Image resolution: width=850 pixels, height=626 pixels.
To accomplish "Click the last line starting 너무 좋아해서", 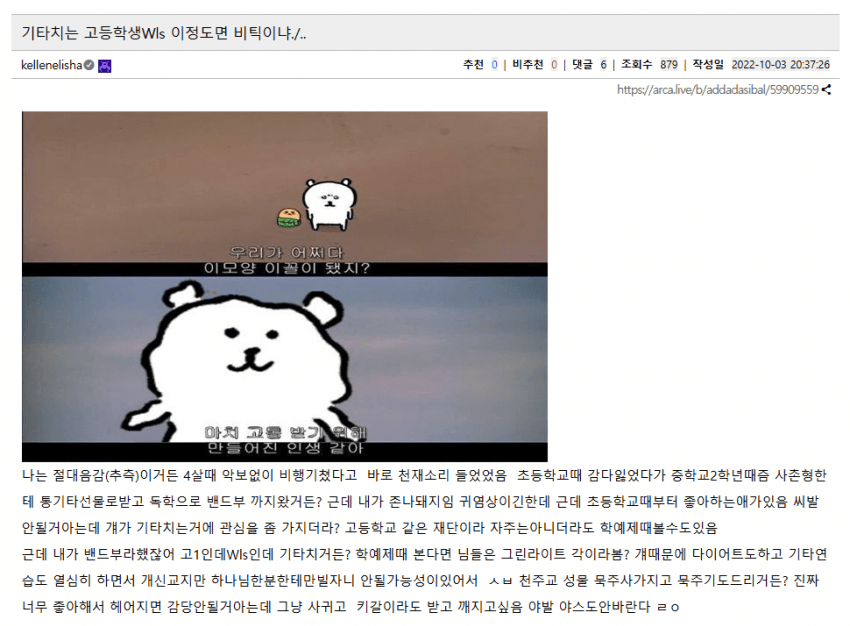I will click(350, 606).
